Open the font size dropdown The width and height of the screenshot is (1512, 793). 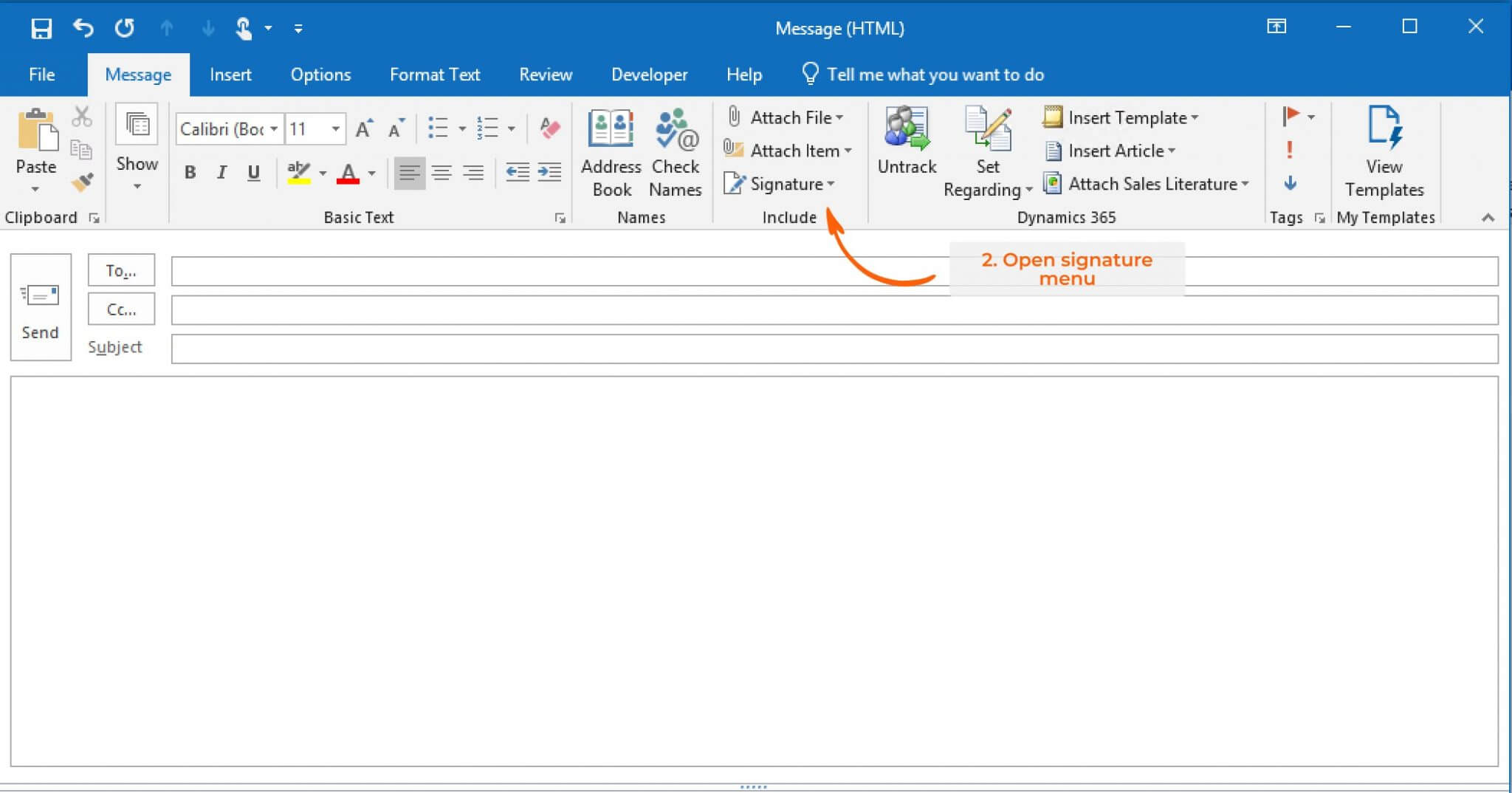coord(337,128)
